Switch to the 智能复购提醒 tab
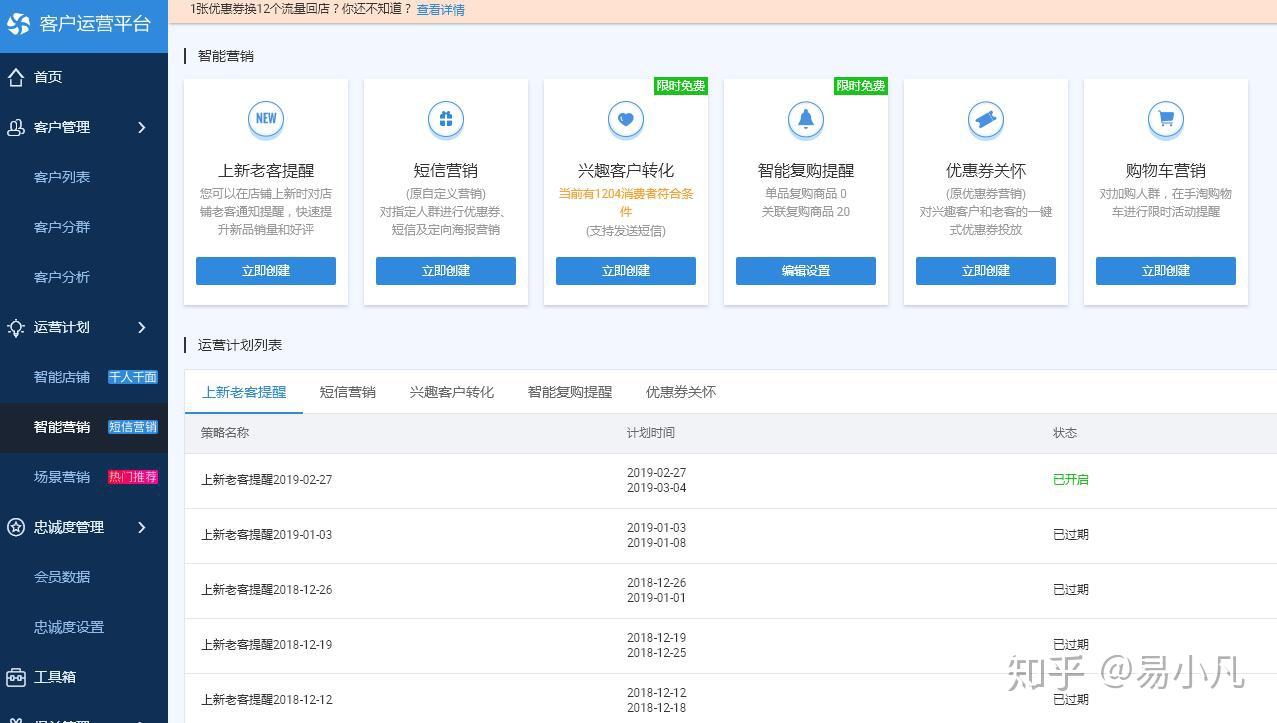The width and height of the screenshot is (1277, 723). (570, 392)
